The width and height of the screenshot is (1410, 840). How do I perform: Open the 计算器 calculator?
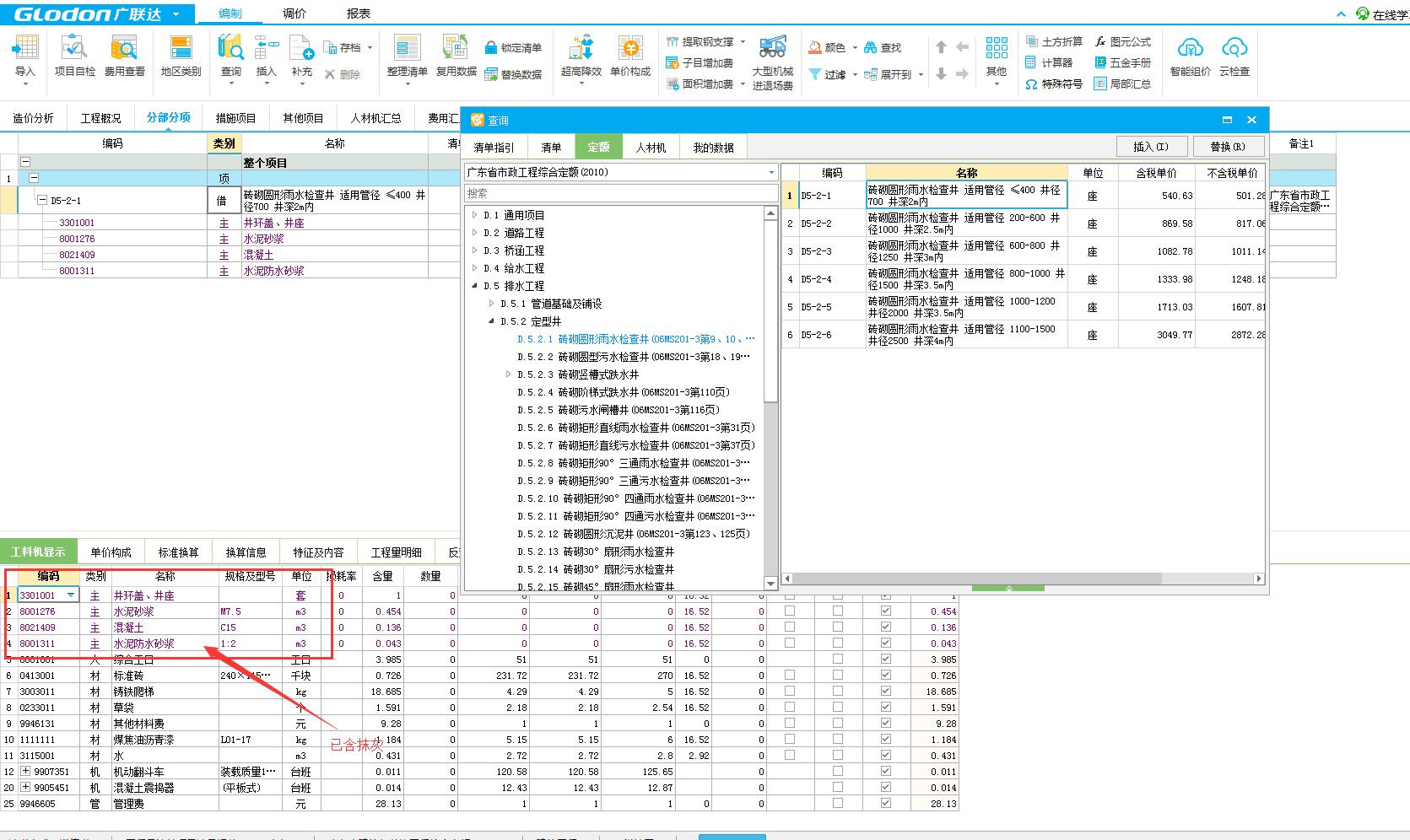(1049, 62)
